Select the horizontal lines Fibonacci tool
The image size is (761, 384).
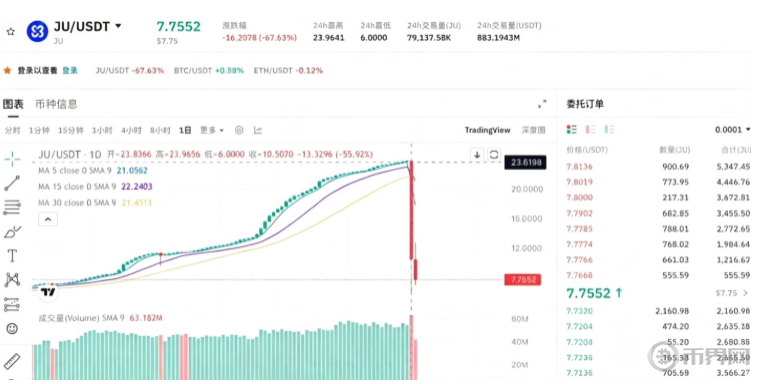(x=12, y=207)
